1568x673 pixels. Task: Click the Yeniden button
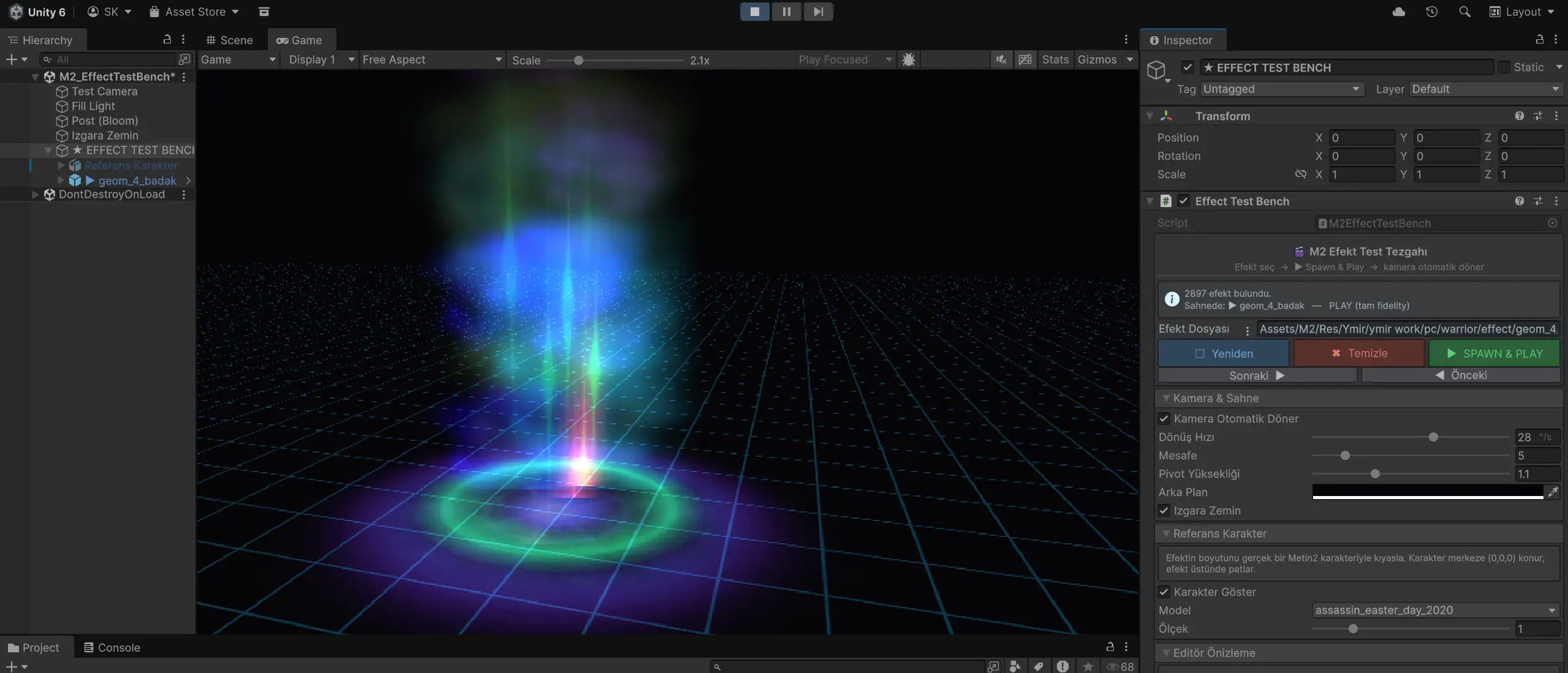pos(1224,353)
